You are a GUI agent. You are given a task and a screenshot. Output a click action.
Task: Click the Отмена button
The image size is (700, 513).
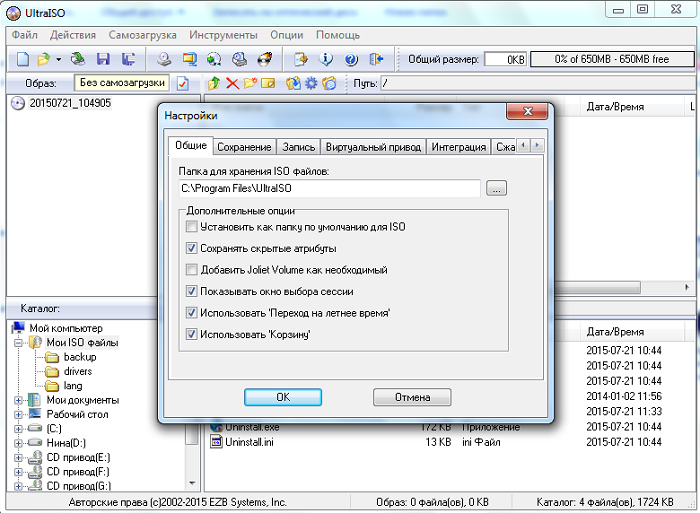412,397
